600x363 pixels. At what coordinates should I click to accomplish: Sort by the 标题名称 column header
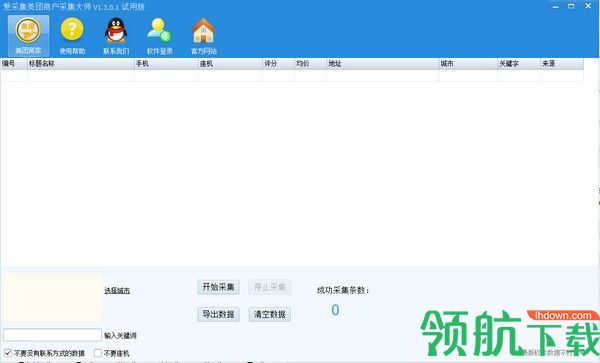81,64
